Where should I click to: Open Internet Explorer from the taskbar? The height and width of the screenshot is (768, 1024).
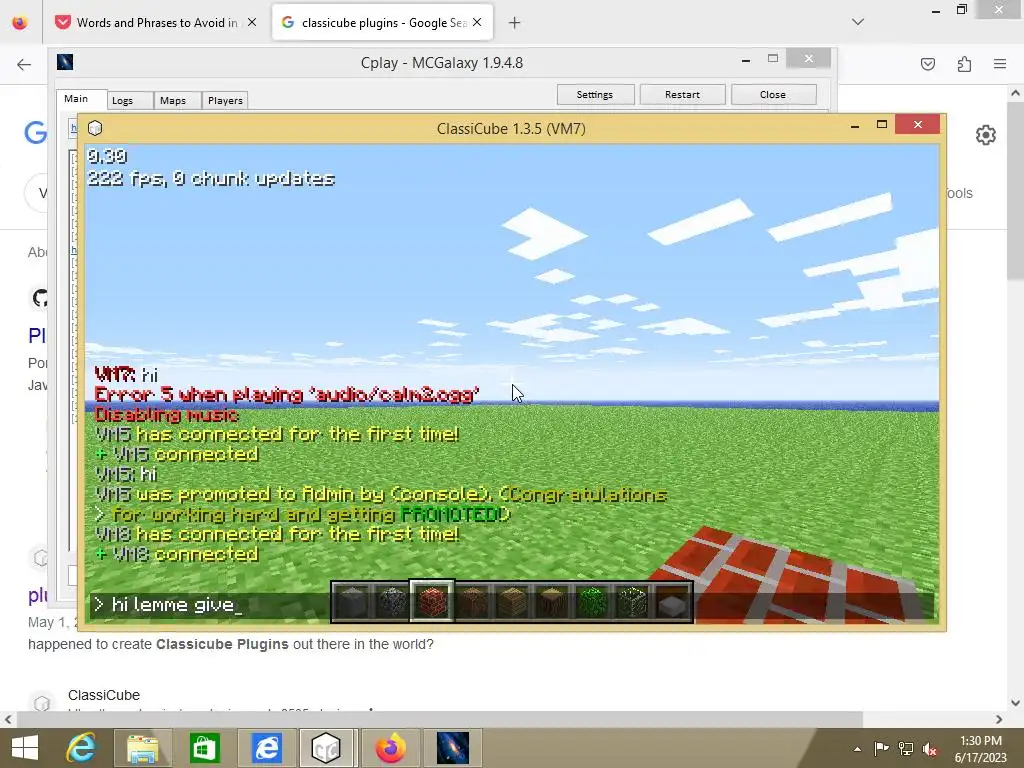click(82, 748)
